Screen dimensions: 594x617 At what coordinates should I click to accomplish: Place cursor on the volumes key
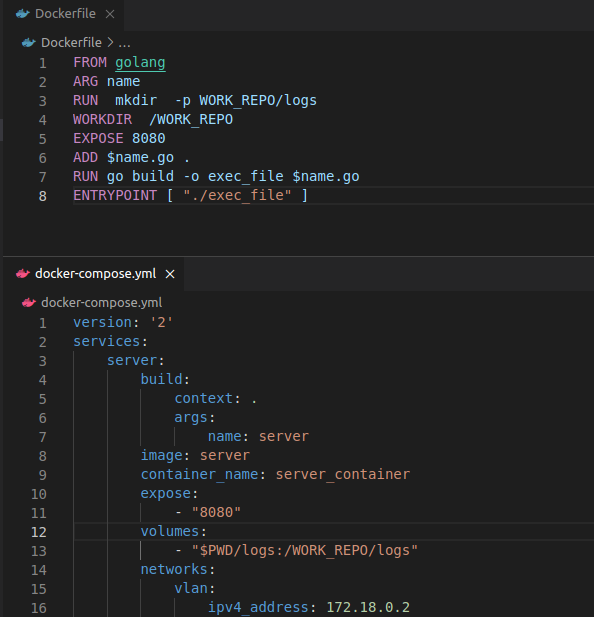[x=170, y=531]
